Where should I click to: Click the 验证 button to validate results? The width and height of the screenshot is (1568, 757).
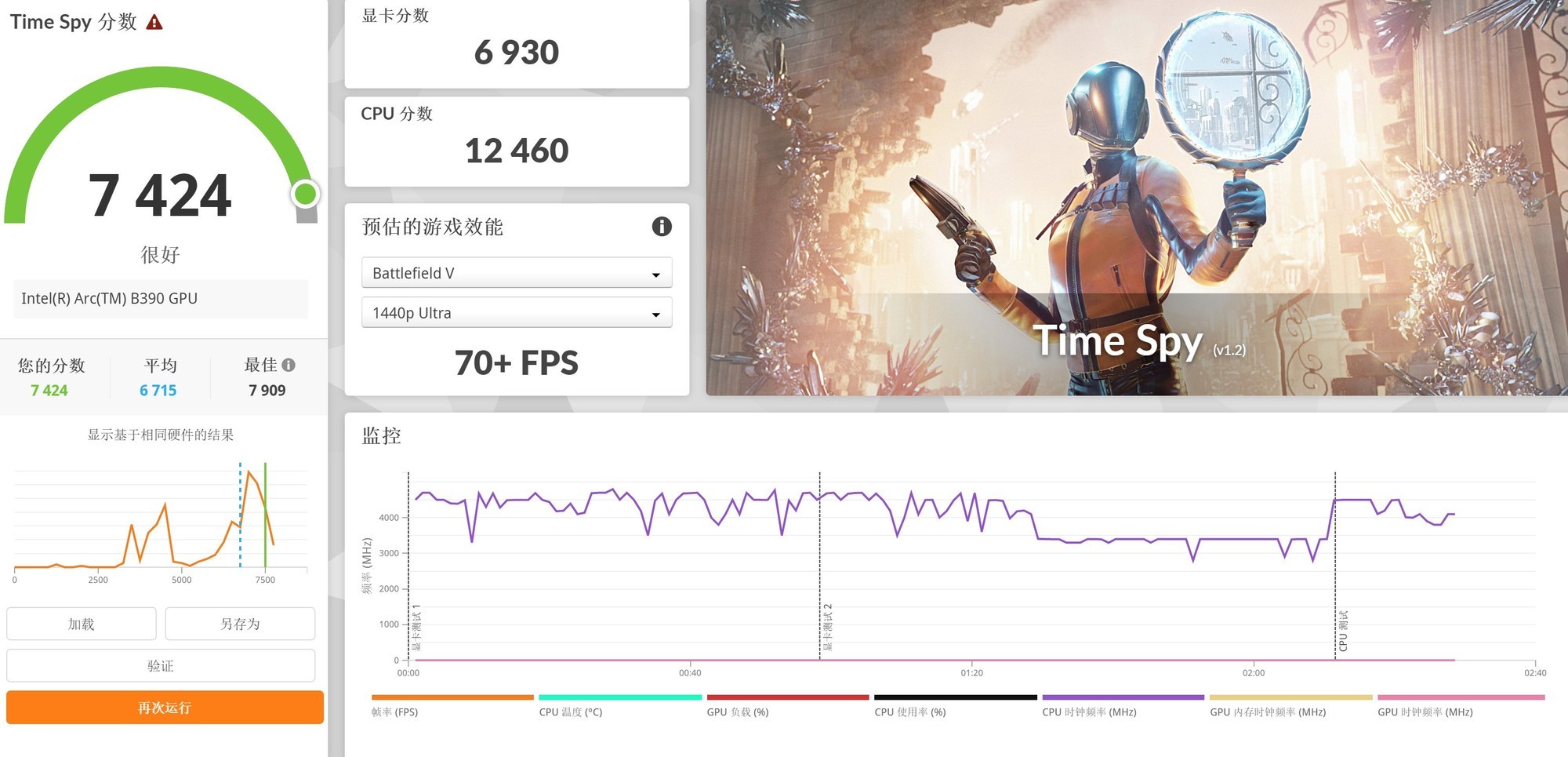pos(162,665)
